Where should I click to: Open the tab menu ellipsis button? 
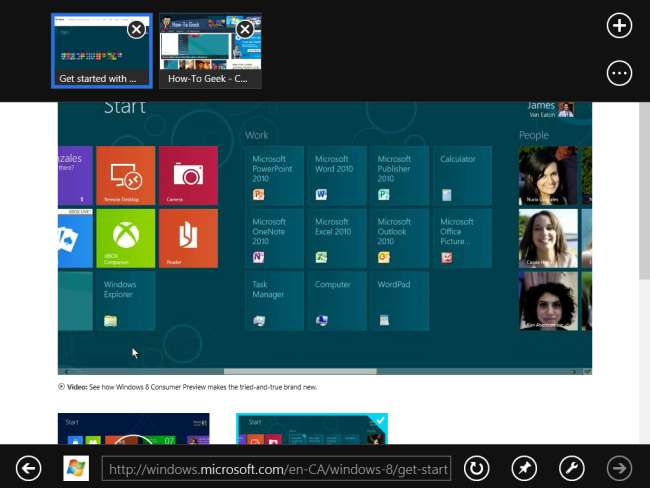(x=620, y=73)
